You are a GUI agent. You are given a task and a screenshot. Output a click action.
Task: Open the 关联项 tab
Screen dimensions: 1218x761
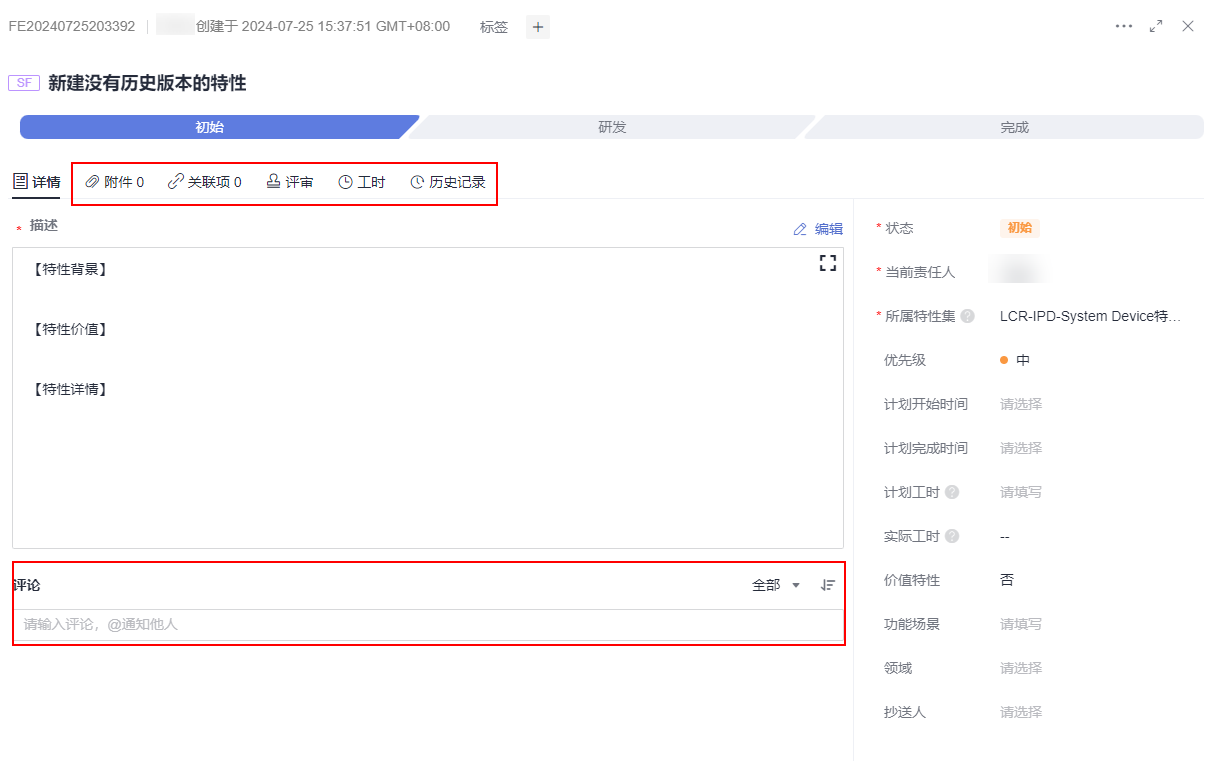coord(205,182)
